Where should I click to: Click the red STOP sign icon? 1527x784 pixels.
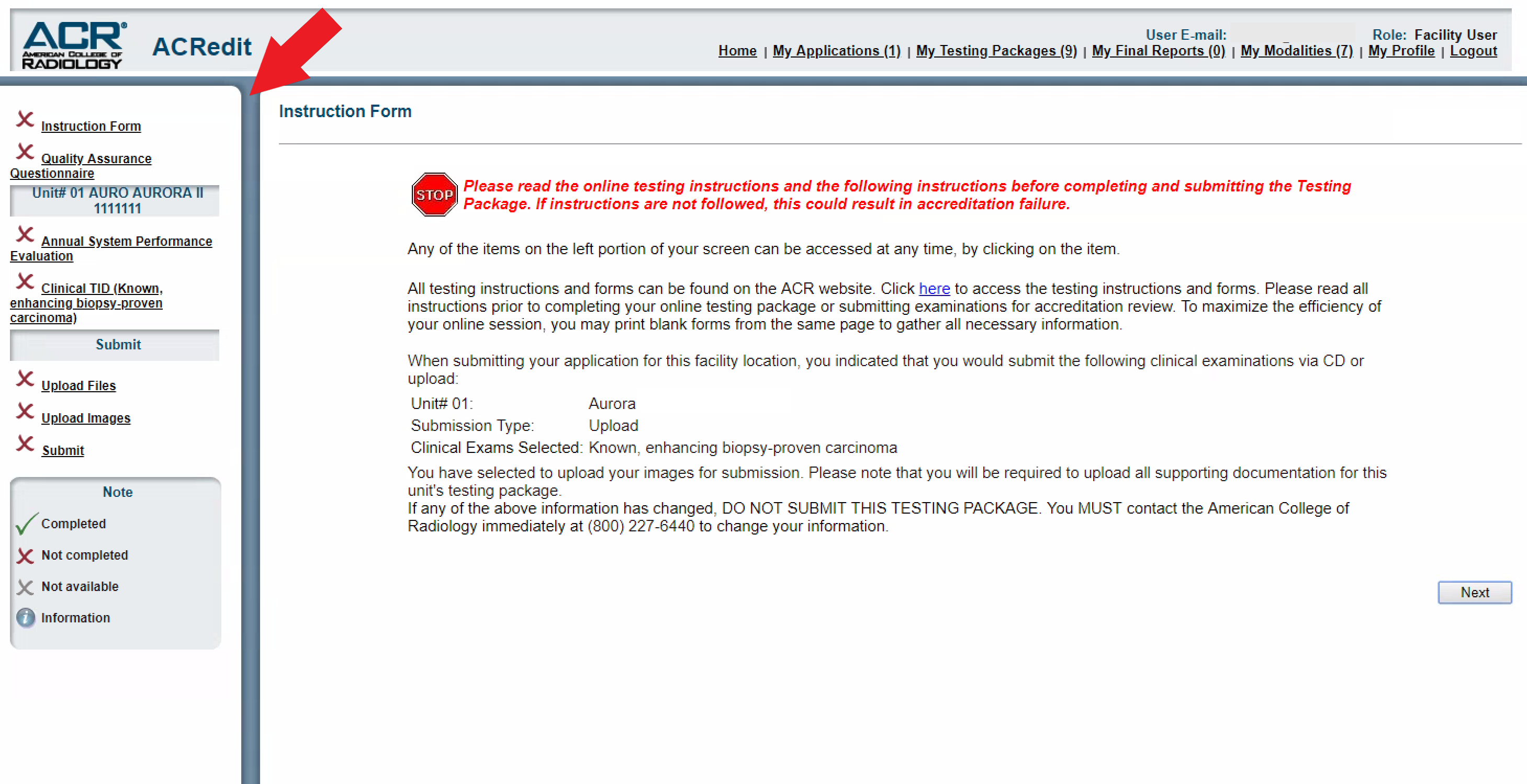(434, 195)
